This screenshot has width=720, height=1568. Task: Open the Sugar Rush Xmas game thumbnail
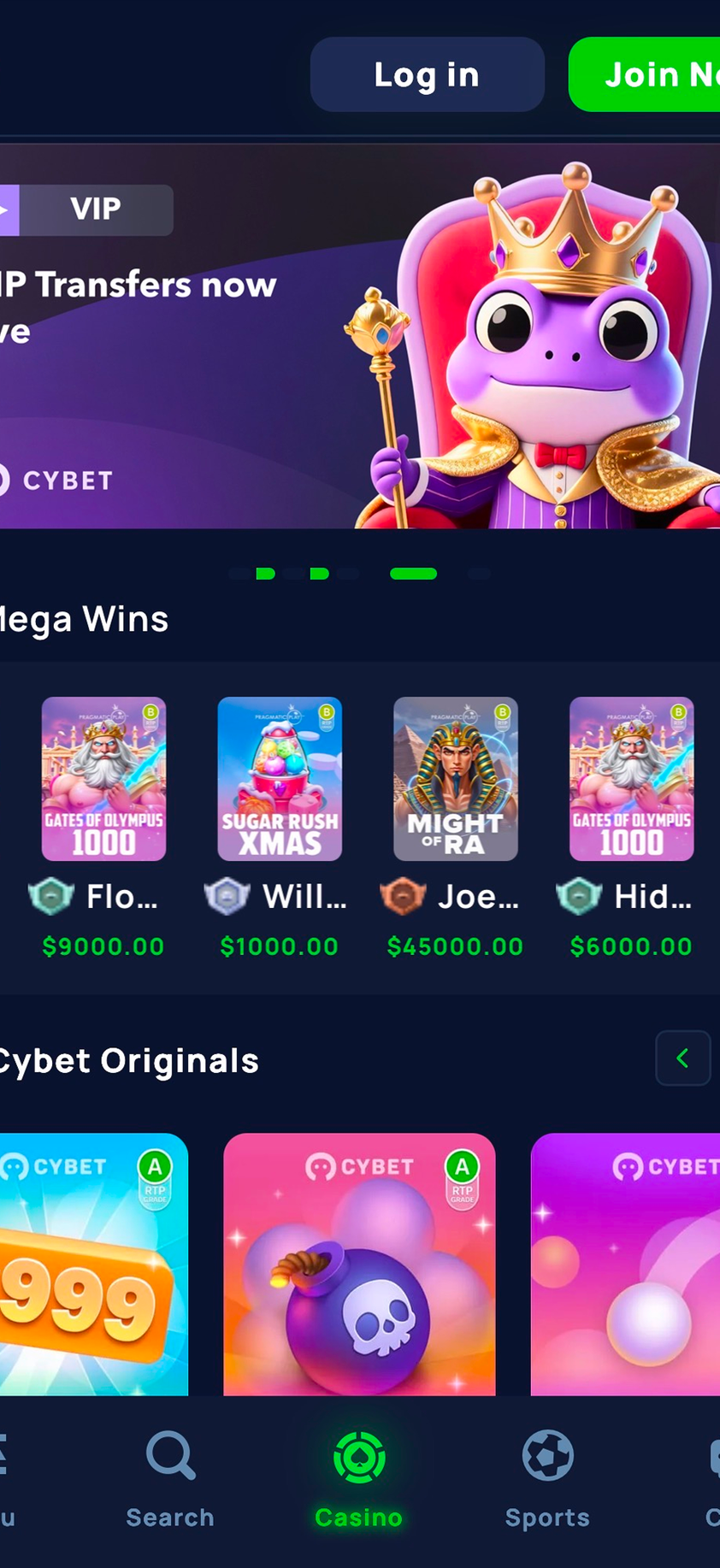point(280,779)
